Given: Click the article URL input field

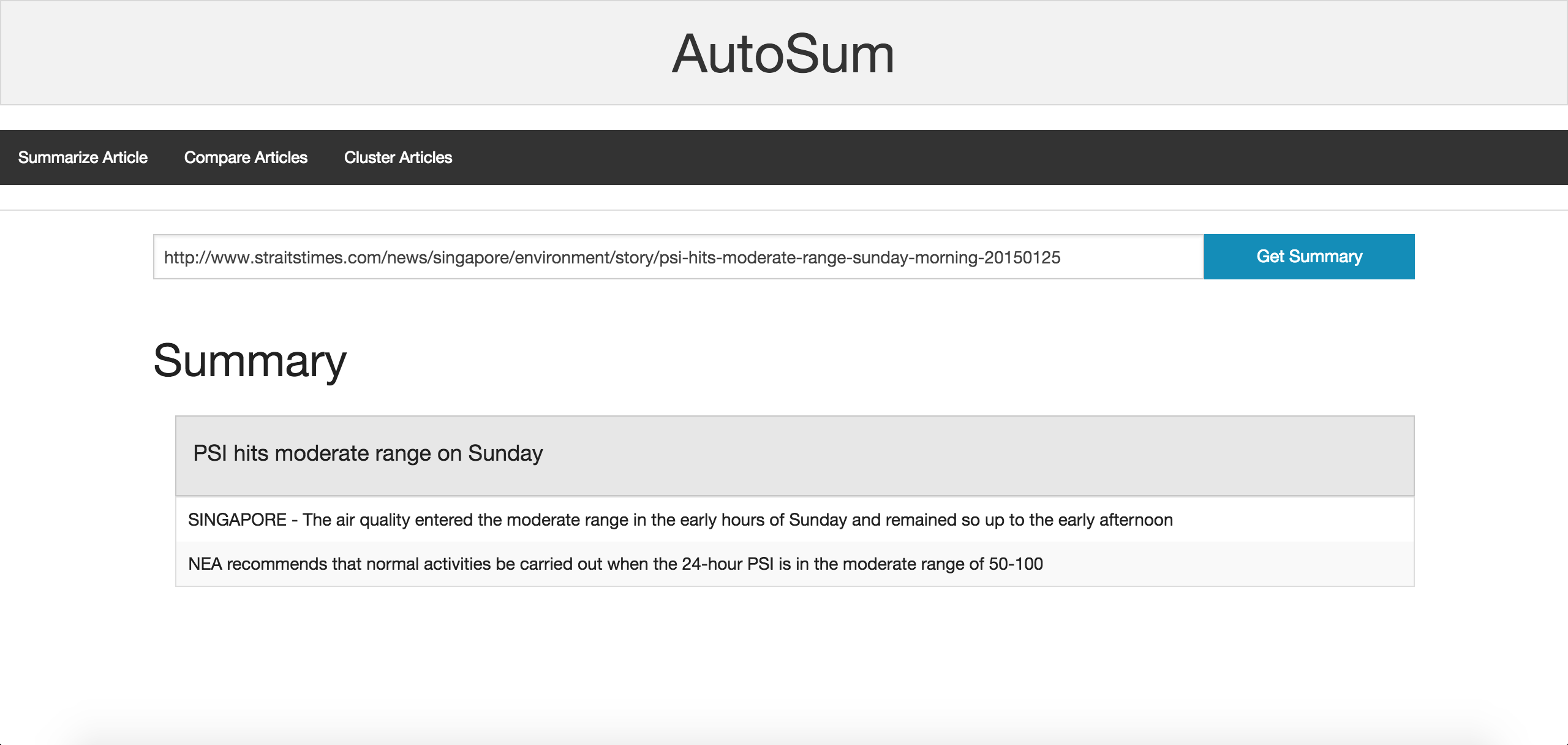Looking at the screenshot, I should click(x=678, y=257).
